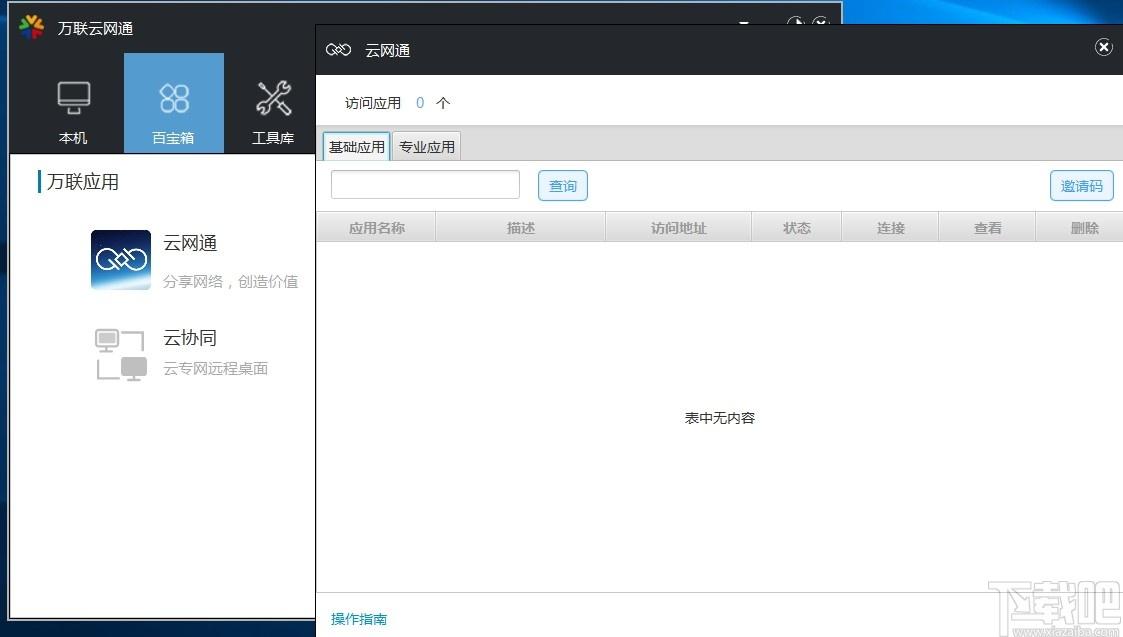Click the 云专网远程桌面 description text

216,368
